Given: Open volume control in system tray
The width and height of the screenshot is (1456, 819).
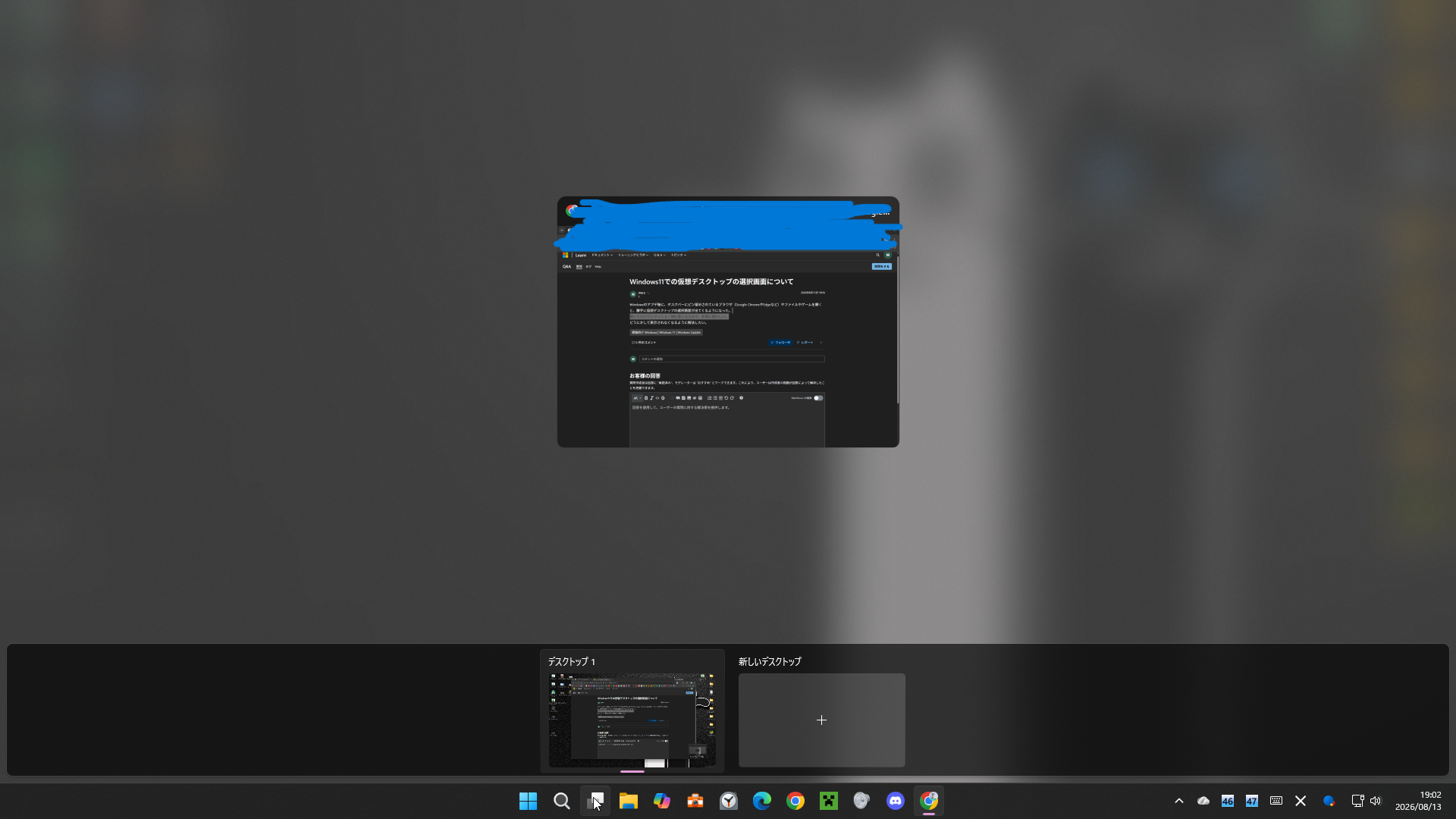Looking at the screenshot, I should point(1376,801).
